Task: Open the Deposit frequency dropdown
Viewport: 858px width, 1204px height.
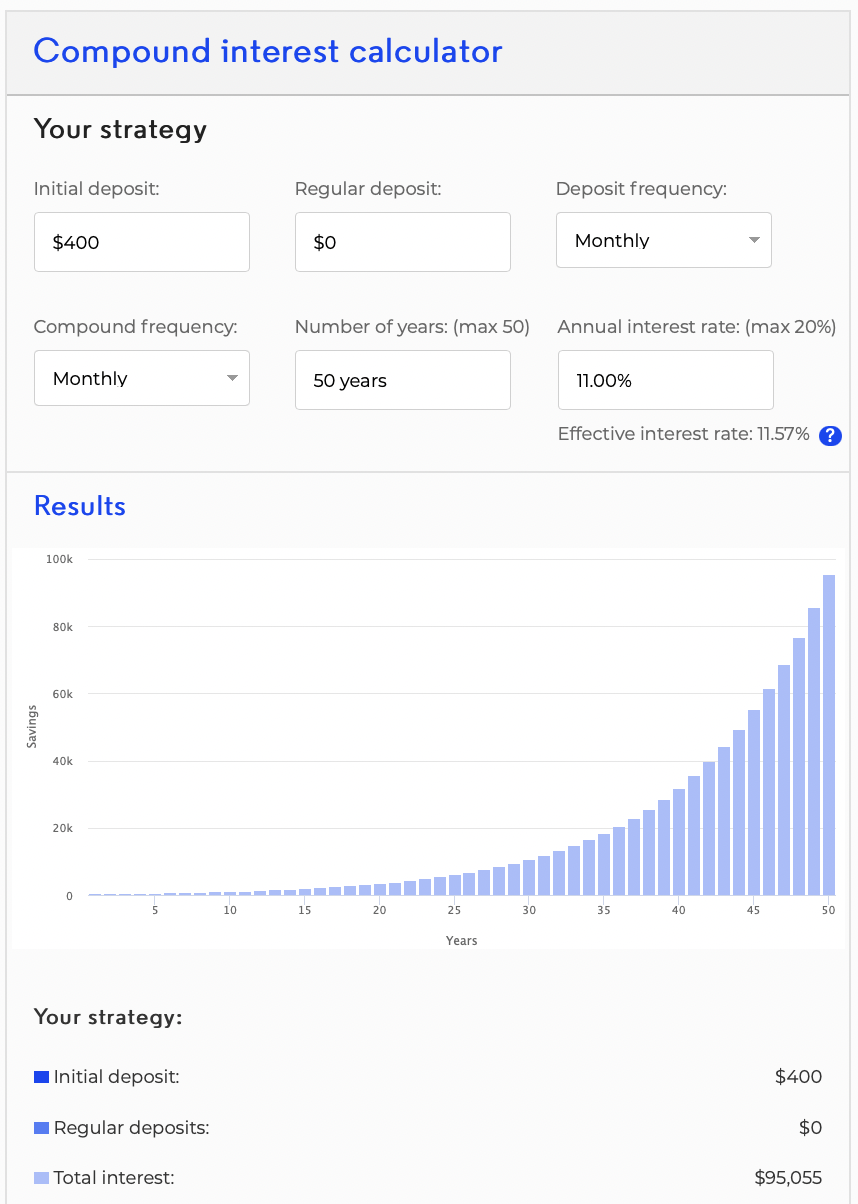Action: click(x=663, y=240)
